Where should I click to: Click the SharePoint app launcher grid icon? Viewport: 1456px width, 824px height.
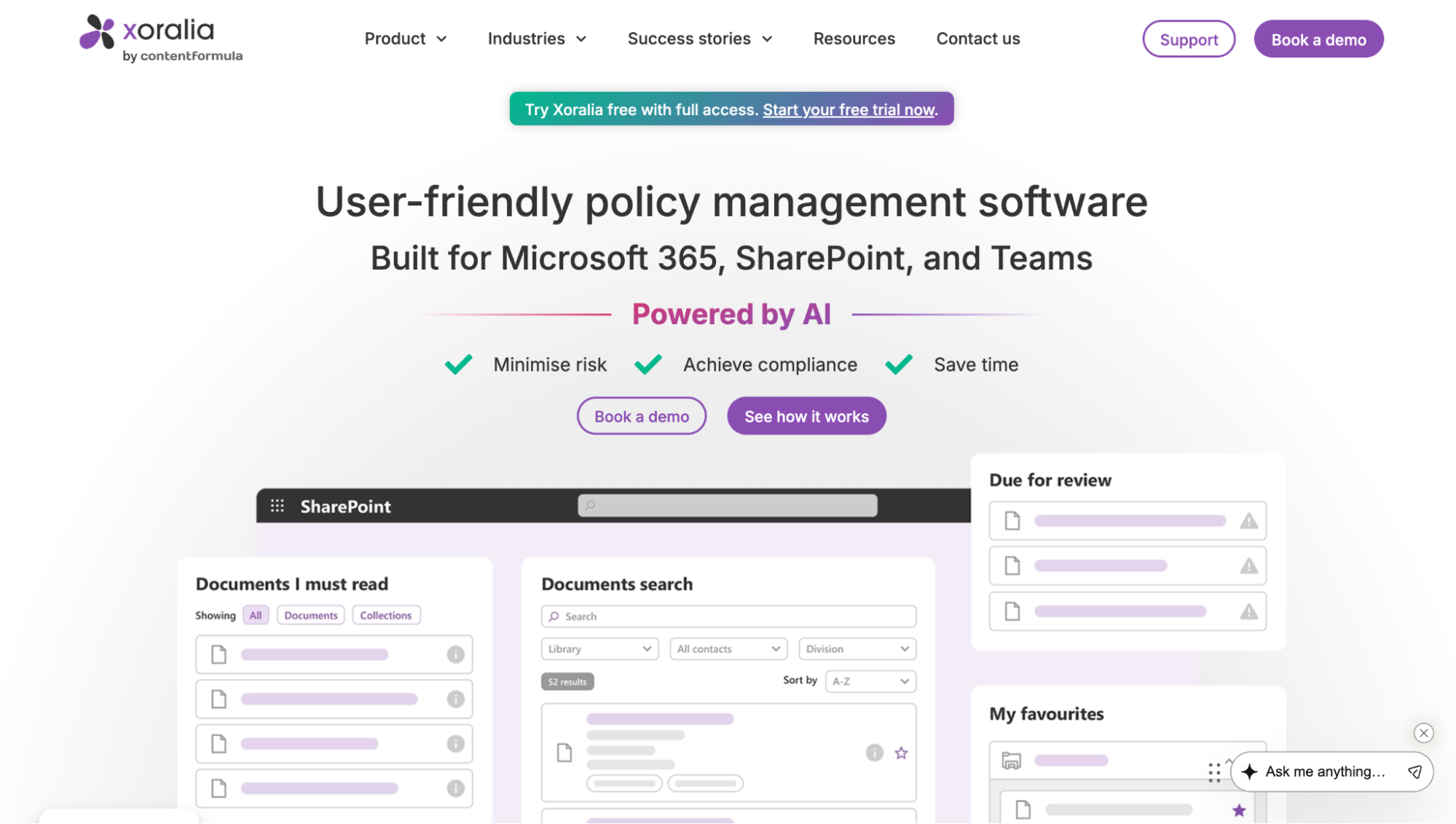(278, 506)
